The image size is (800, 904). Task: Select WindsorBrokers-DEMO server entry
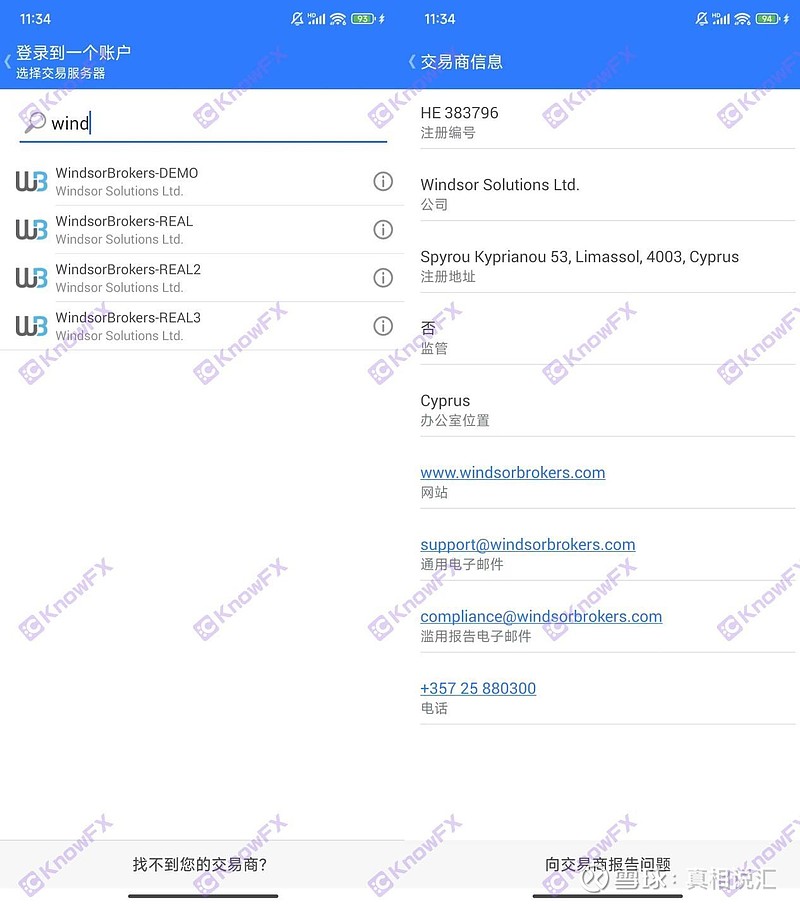tap(127, 181)
